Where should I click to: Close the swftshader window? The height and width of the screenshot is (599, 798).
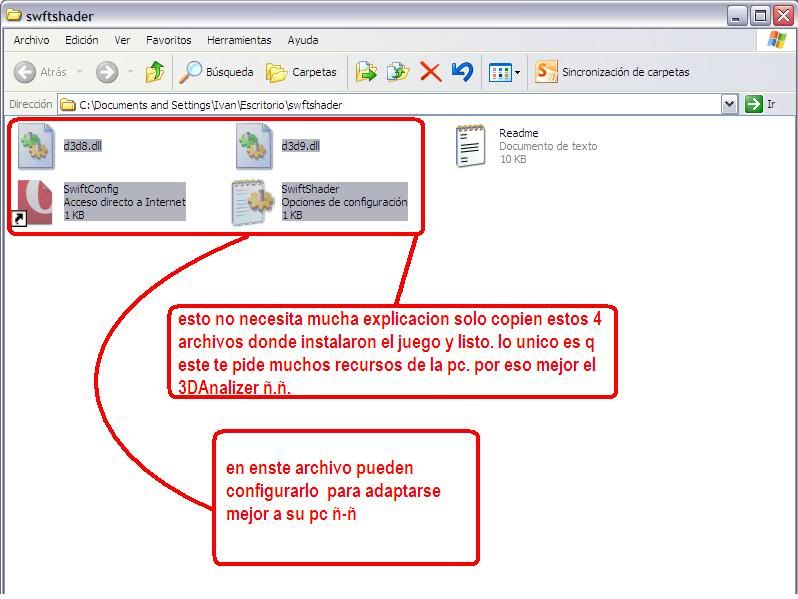784,16
